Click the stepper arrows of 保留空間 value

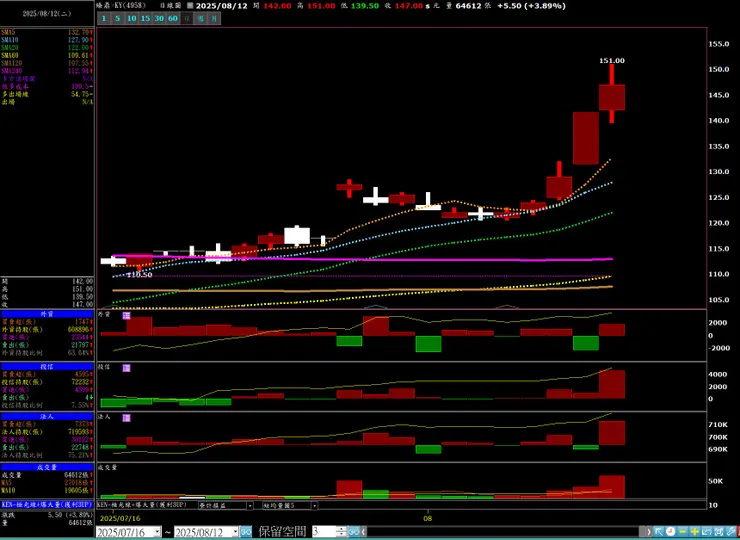(341, 532)
